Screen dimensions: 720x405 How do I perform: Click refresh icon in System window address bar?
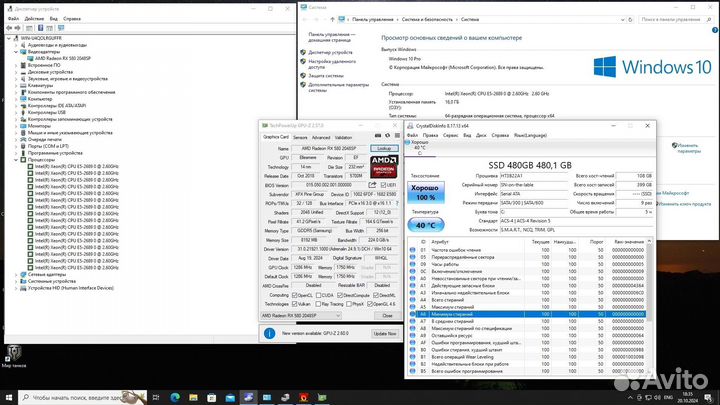click(x=630, y=19)
